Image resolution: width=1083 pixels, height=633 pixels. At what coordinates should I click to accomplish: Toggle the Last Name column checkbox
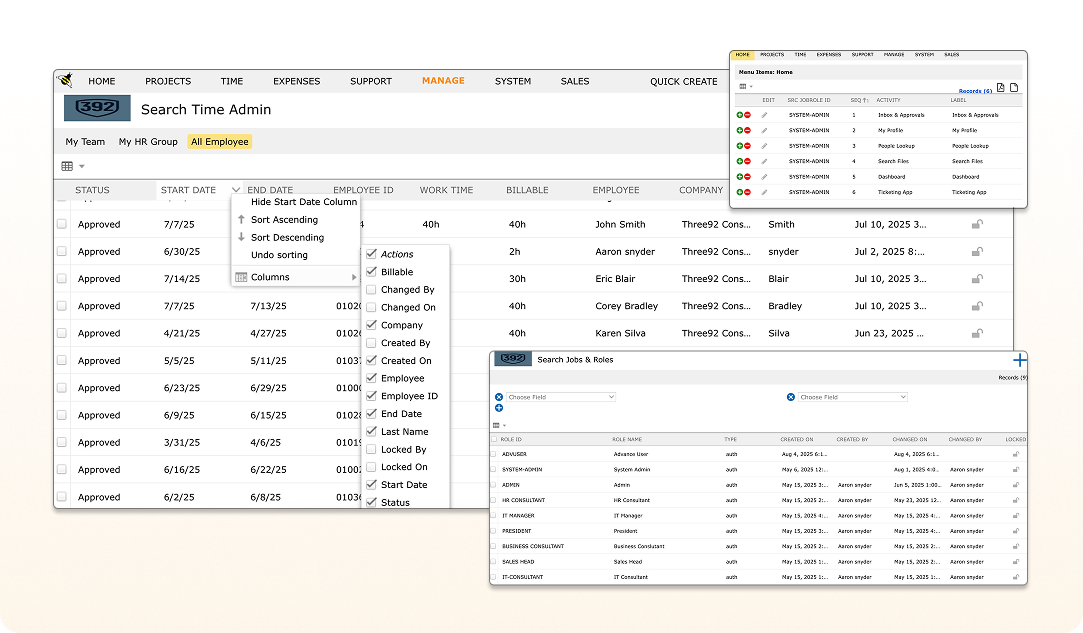tap(372, 431)
